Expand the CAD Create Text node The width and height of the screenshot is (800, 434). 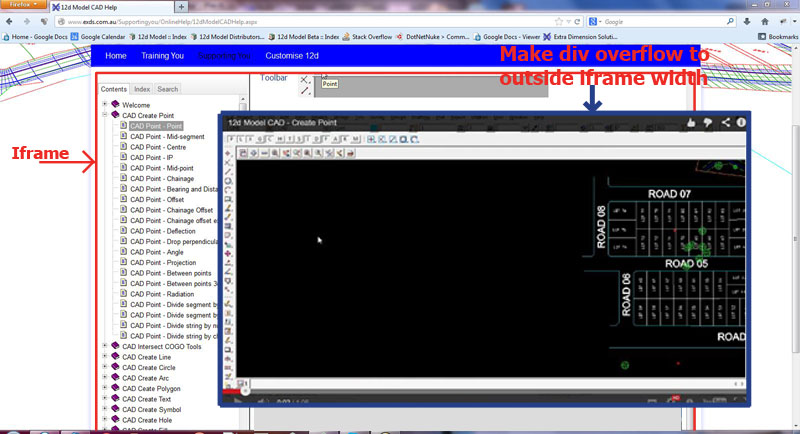[105, 398]
